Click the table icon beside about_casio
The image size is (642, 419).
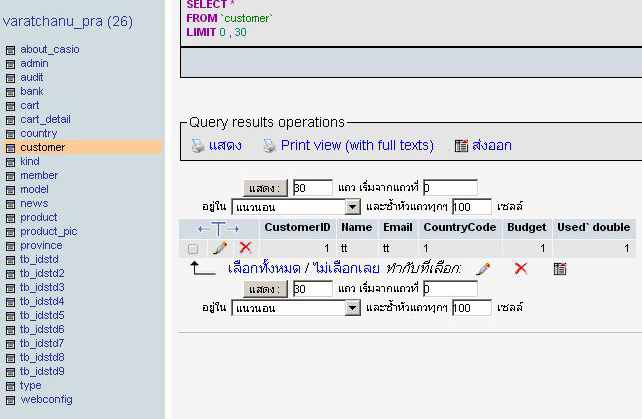pyautogui.click(x=11, y=50)
